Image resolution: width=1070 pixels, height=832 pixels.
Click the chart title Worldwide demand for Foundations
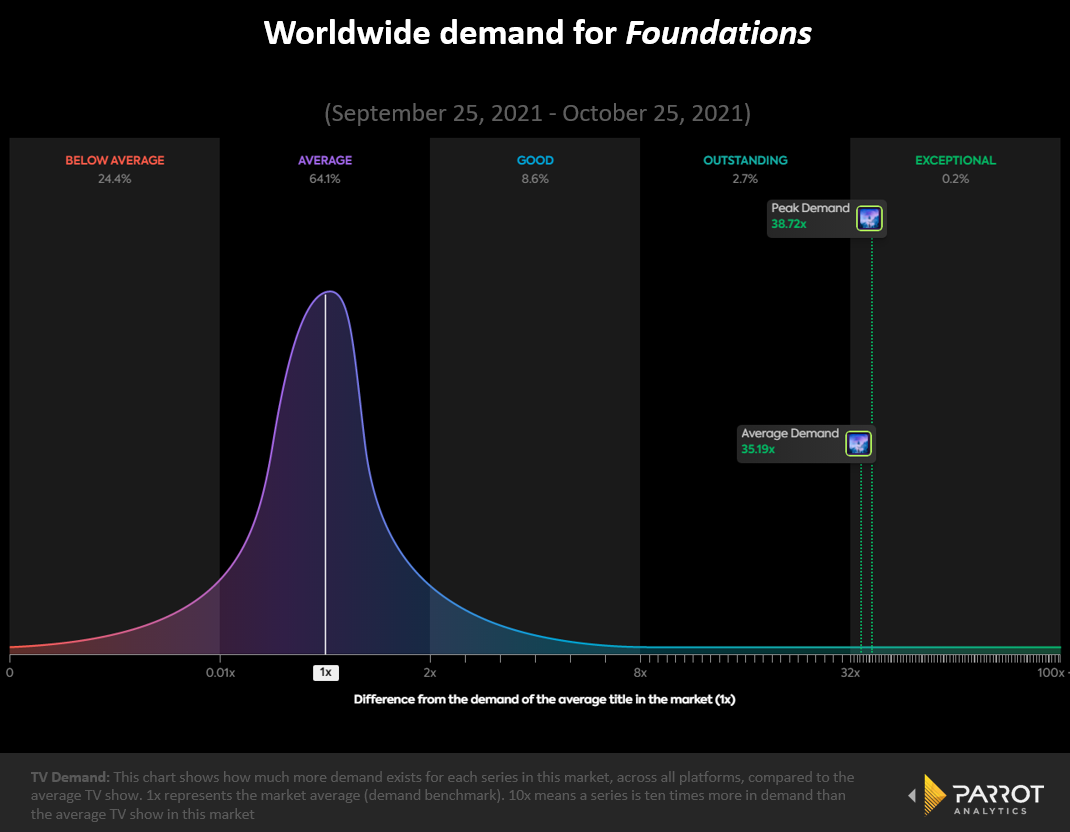pos(538,33)
